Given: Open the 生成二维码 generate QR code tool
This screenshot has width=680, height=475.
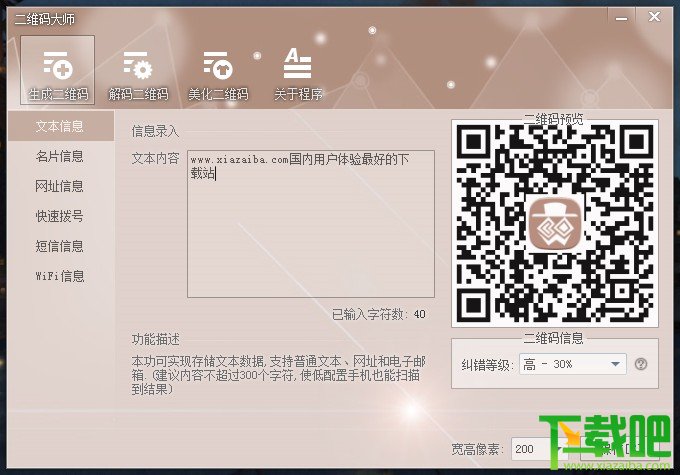Looking at the screenshot, I should [x=58, y=70].
